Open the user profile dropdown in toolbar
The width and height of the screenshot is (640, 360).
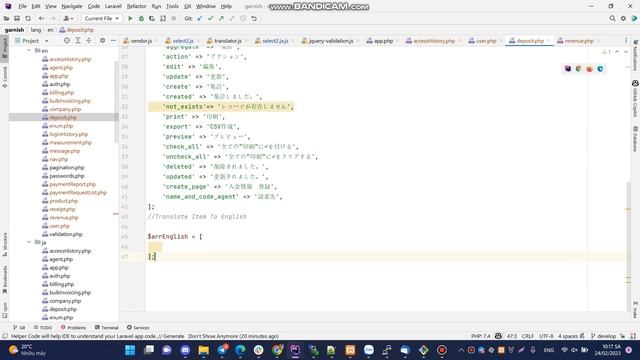[x=68, y=18]
